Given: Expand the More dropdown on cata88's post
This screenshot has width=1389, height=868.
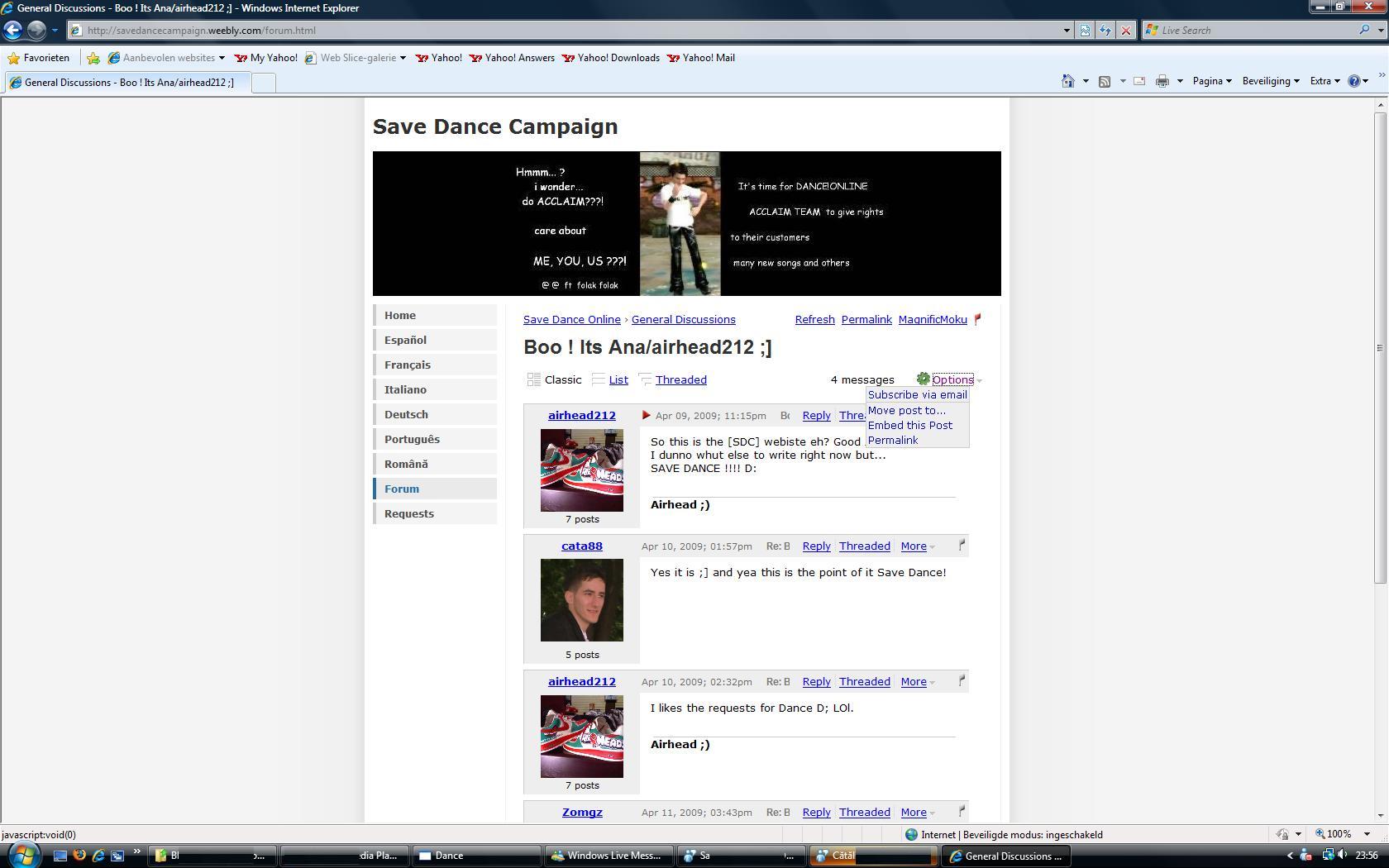Looking at the screenshot, I should 917,546.
